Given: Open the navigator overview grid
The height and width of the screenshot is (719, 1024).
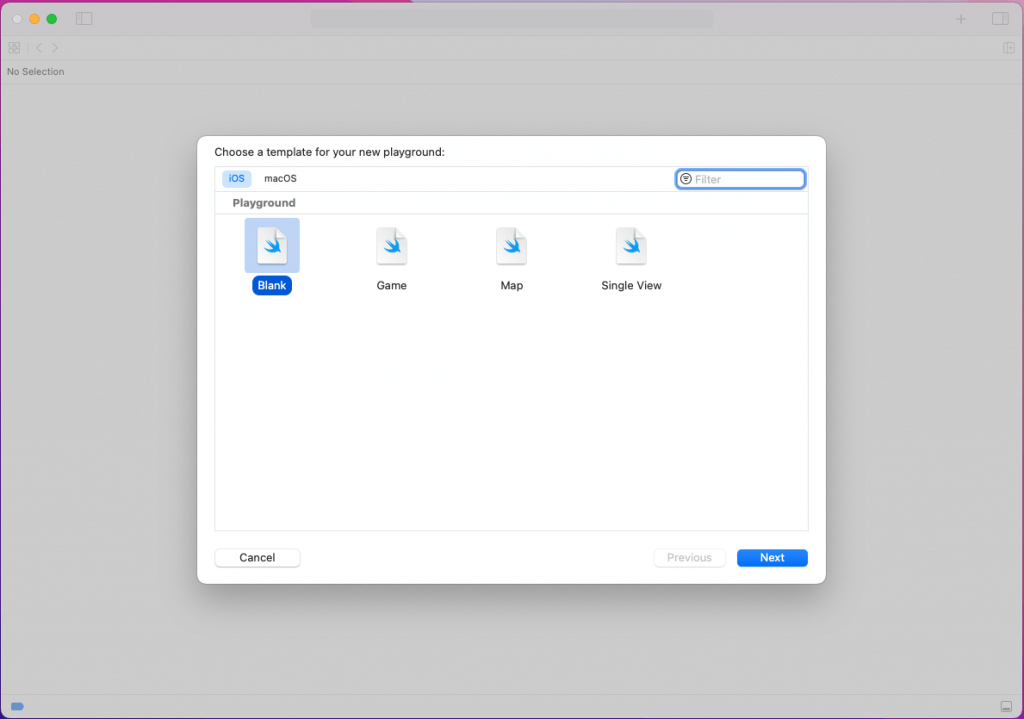Looking at the screenshot, I should pos(14,47).
